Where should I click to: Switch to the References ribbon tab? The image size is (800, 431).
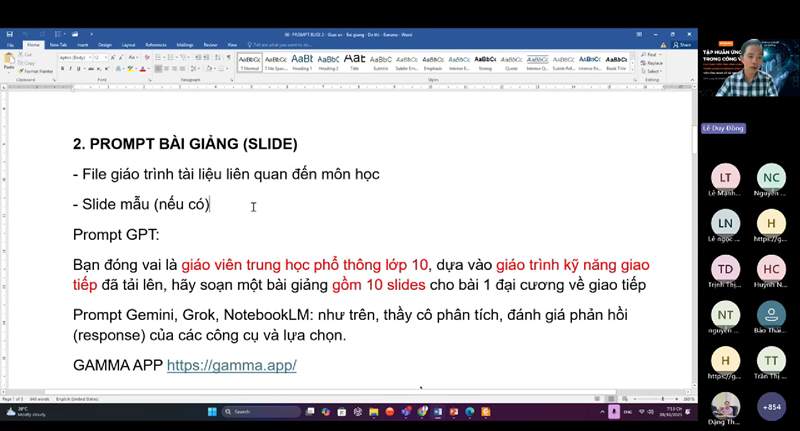coord(156,45)
